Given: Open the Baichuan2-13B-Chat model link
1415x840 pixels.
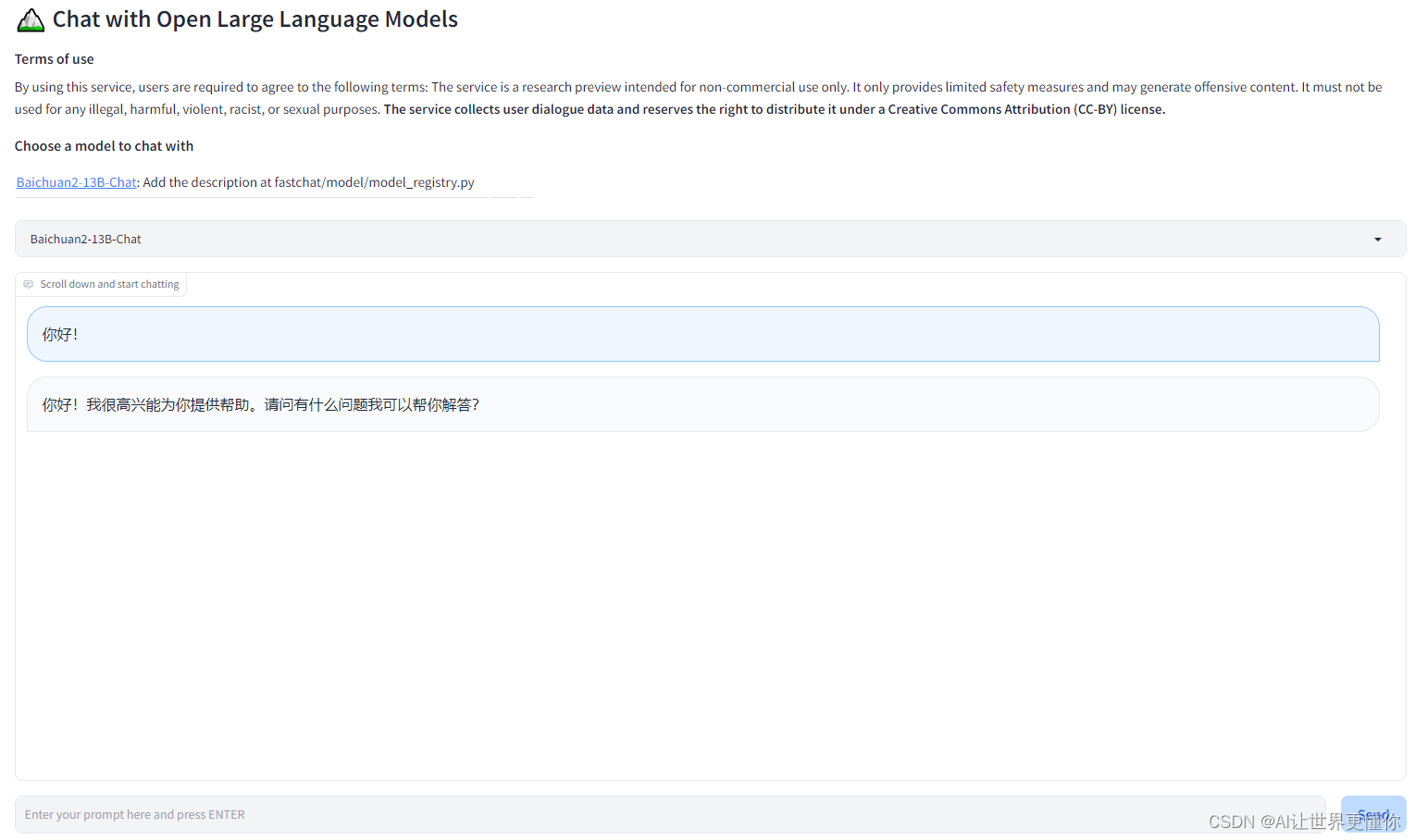Looking at the screenshot, I should click(x=77, y=182).
